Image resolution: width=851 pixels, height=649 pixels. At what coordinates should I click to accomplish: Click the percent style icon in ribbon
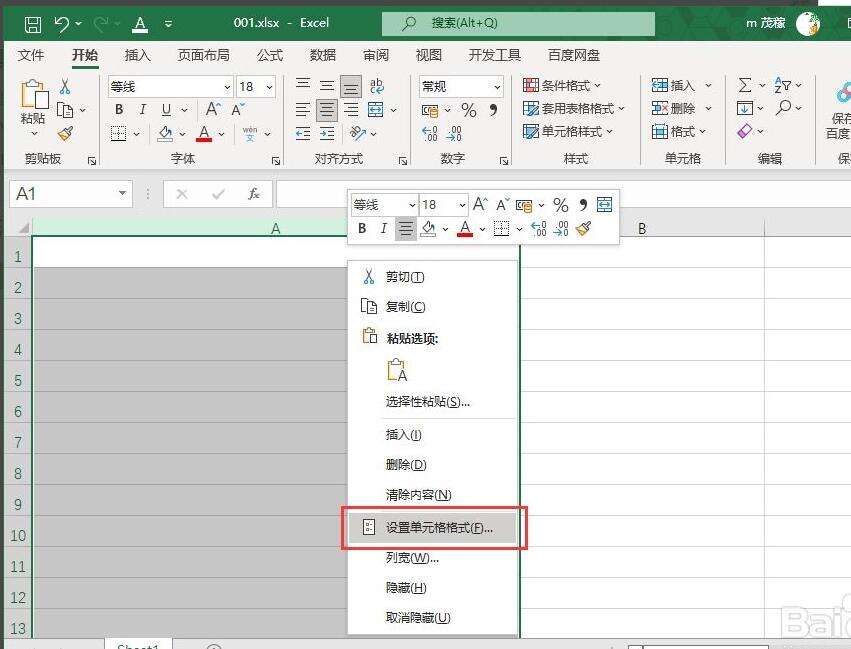pos(468,110)
